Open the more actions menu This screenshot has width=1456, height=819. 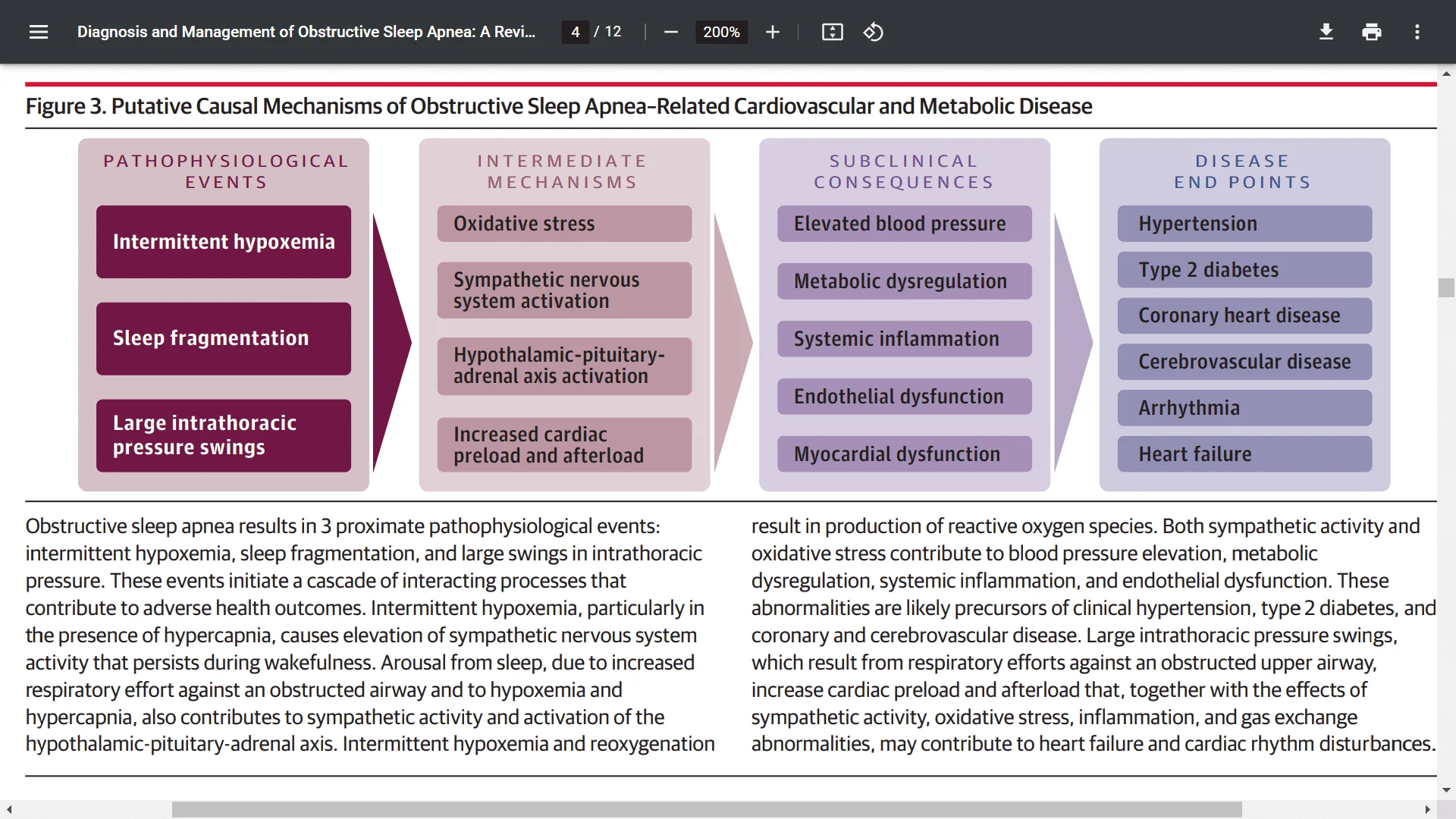1417,32
